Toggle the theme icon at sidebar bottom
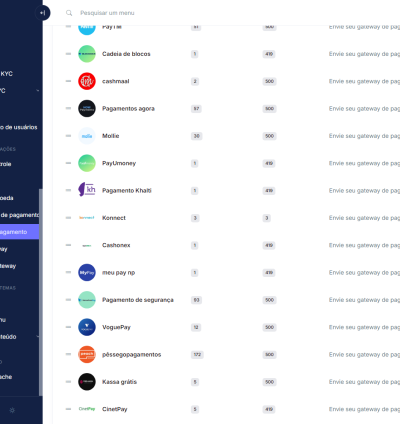 [x=12, y=410]
